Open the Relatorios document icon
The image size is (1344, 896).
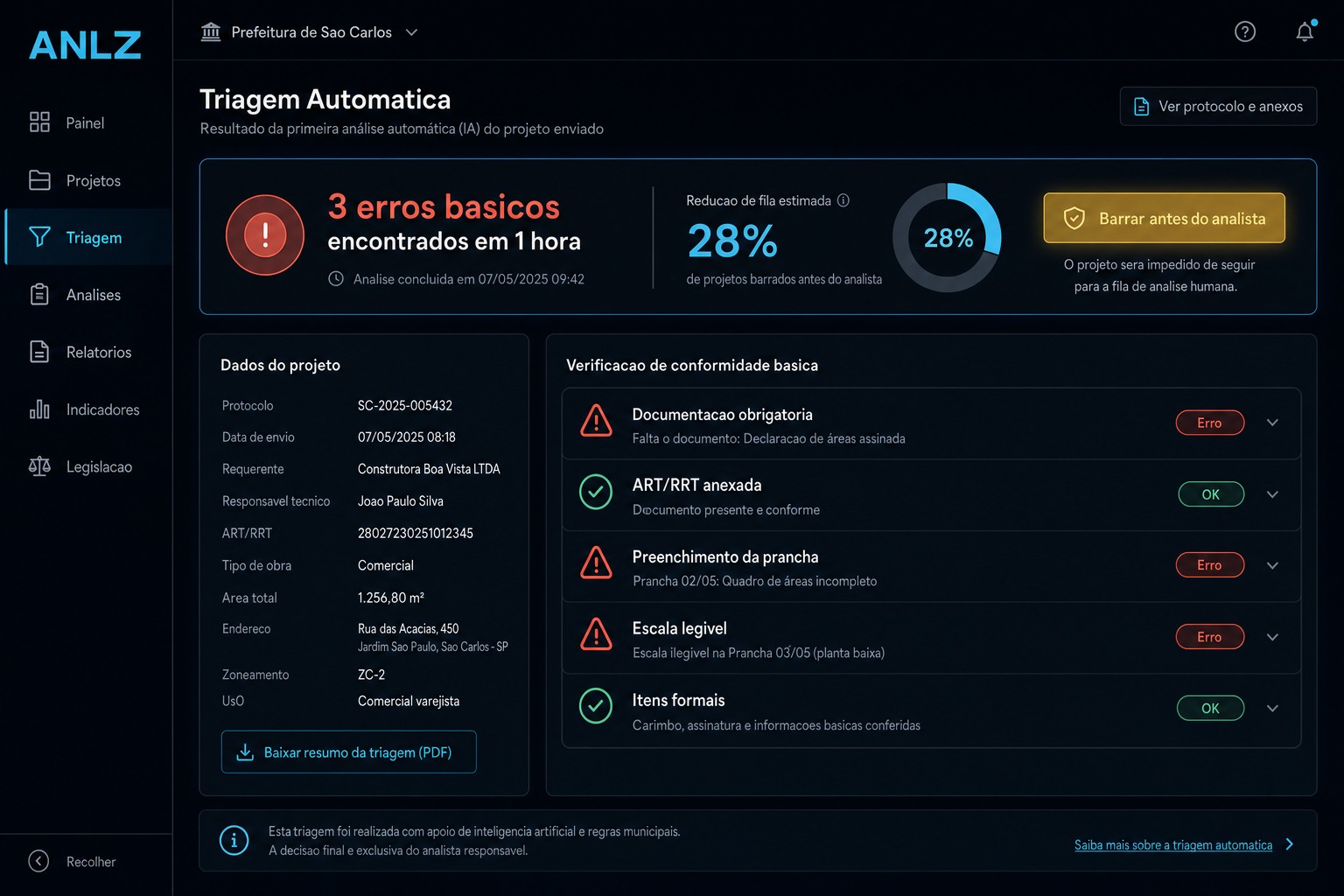(39, 352)
